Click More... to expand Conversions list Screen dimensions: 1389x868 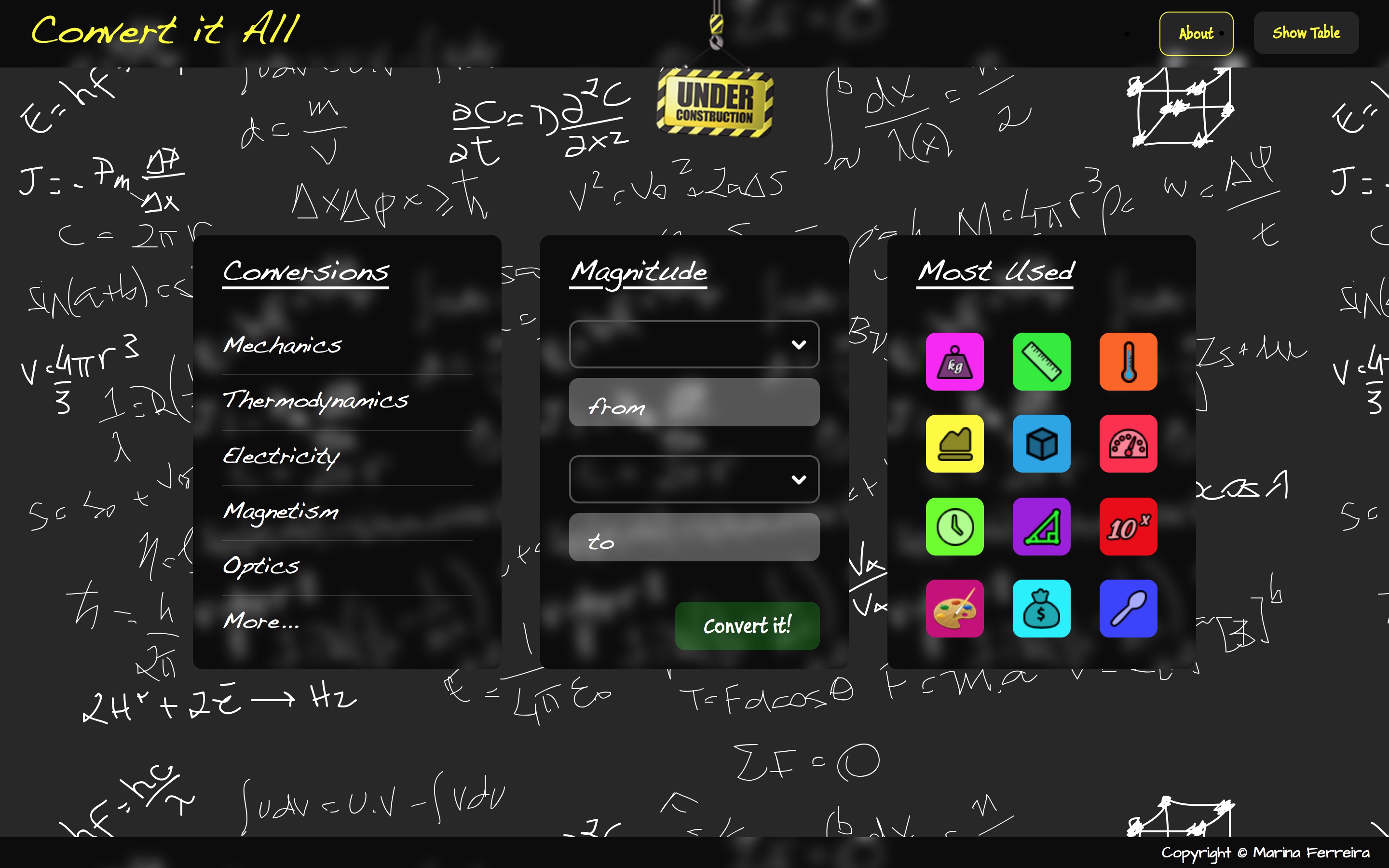[258, 620]
